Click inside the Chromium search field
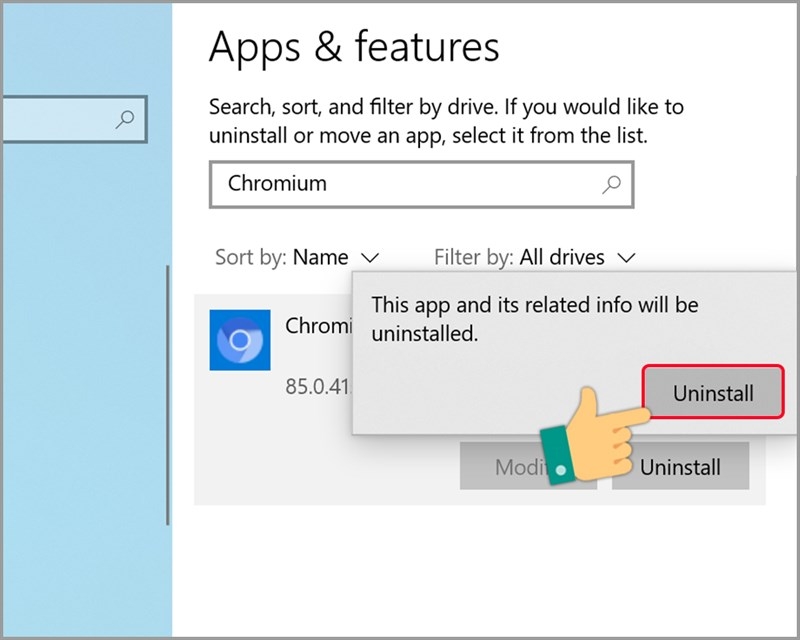 point(400,184)
